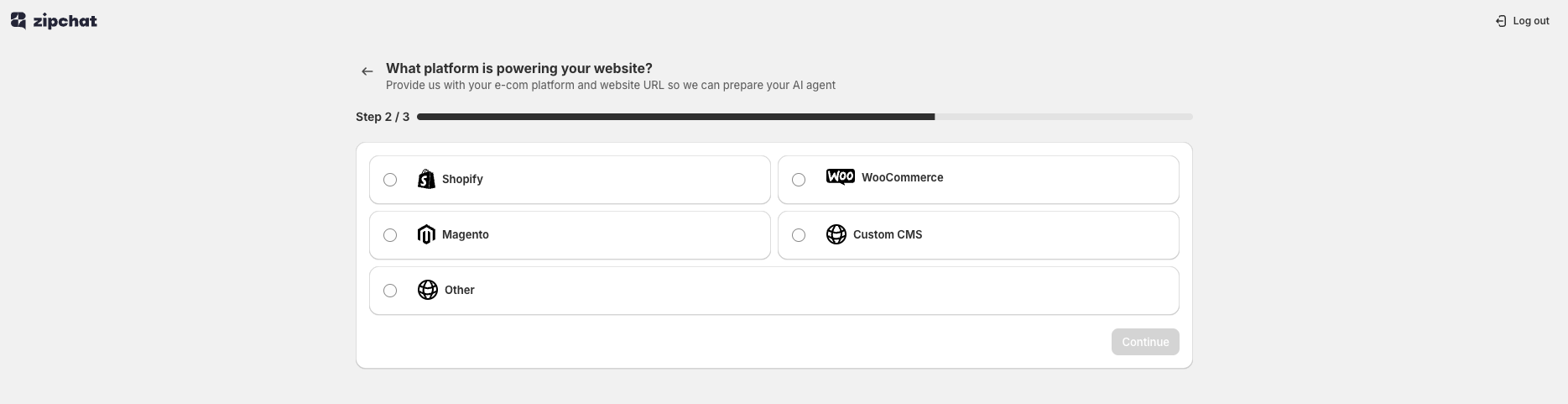Click the Zipchat logo icon
Image resolution: width=1568 pixels, height=404 pixels.
pos(18,21)
